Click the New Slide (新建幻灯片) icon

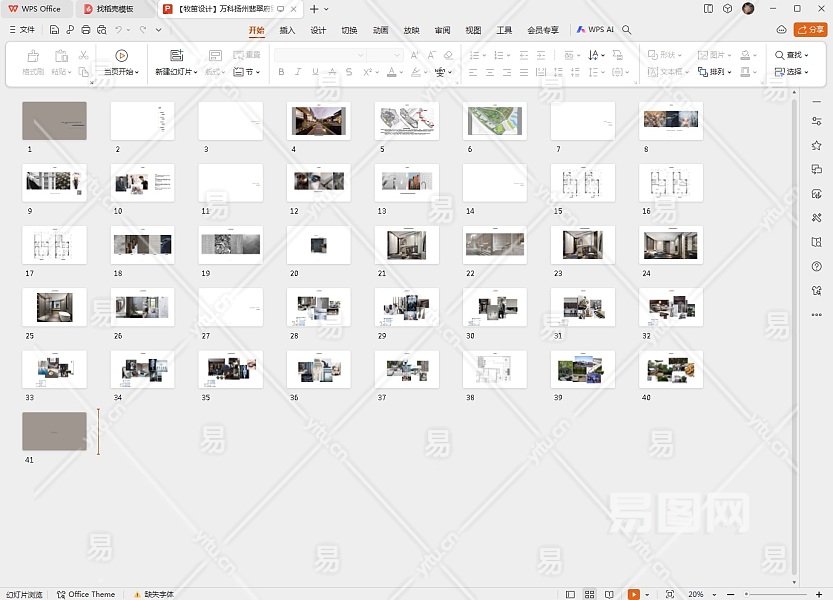[176, 56]
